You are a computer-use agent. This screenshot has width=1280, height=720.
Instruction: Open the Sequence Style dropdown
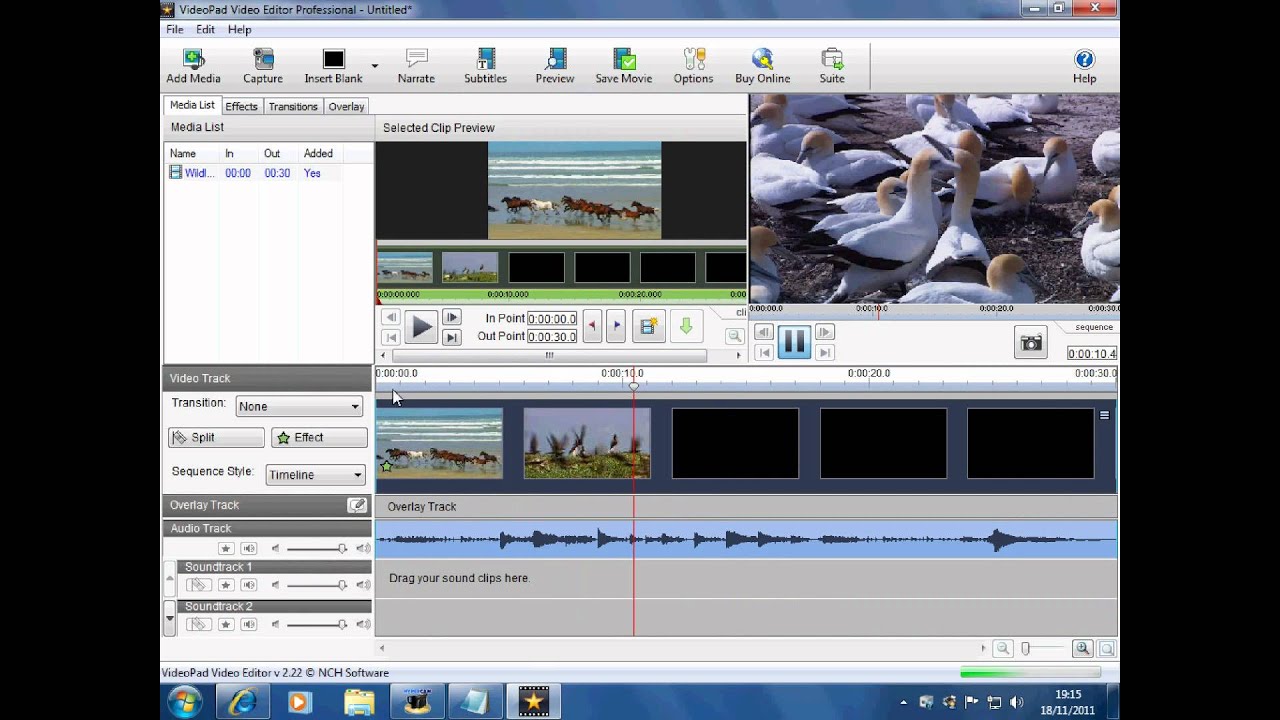tap(316, 475)
